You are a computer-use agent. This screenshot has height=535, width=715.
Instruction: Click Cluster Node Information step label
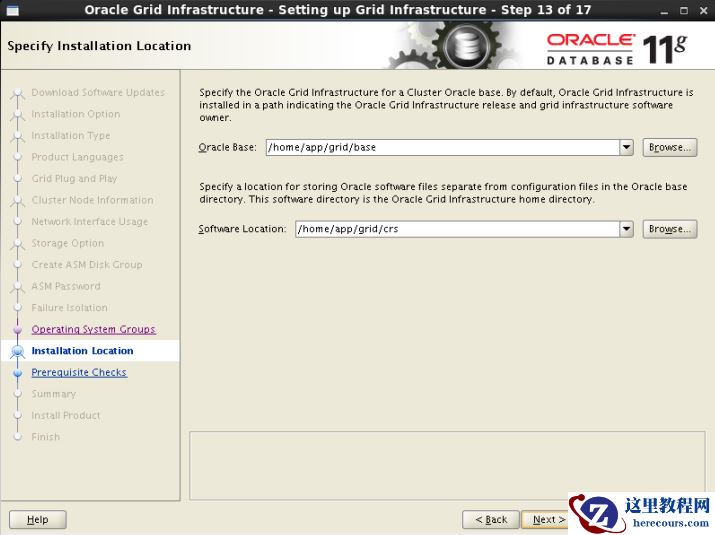[93, 200]
